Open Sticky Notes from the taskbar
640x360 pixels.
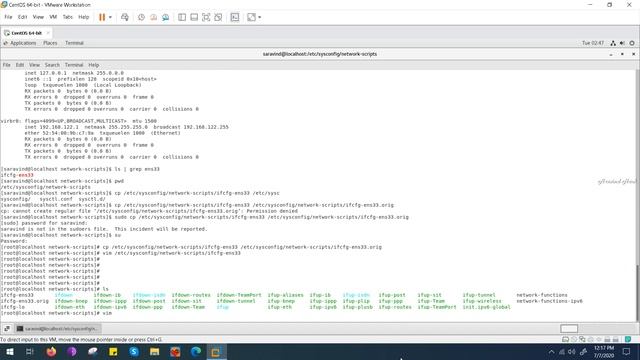tap(113, 351)
